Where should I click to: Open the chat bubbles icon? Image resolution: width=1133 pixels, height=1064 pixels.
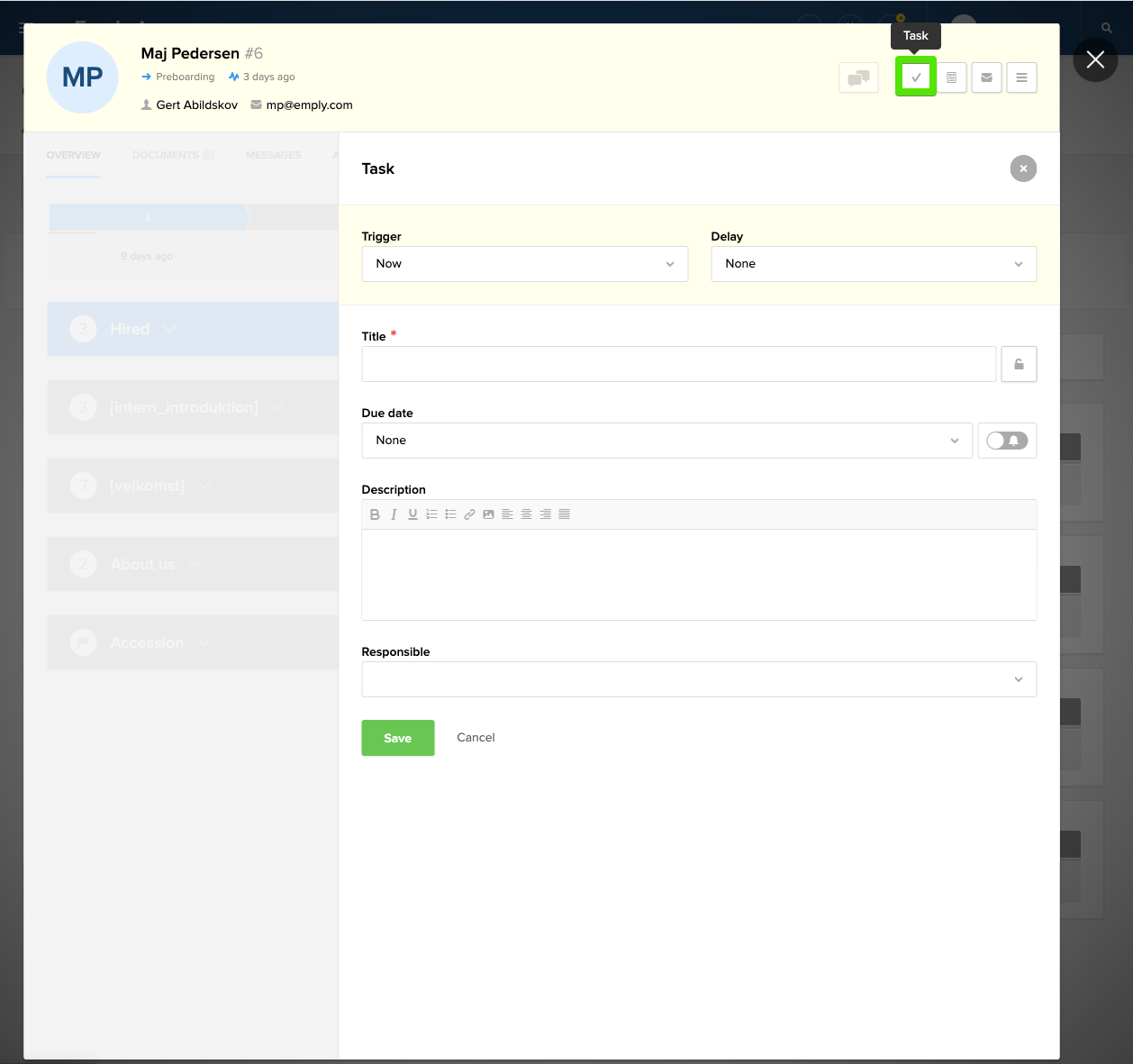click(x=858, y=77)
